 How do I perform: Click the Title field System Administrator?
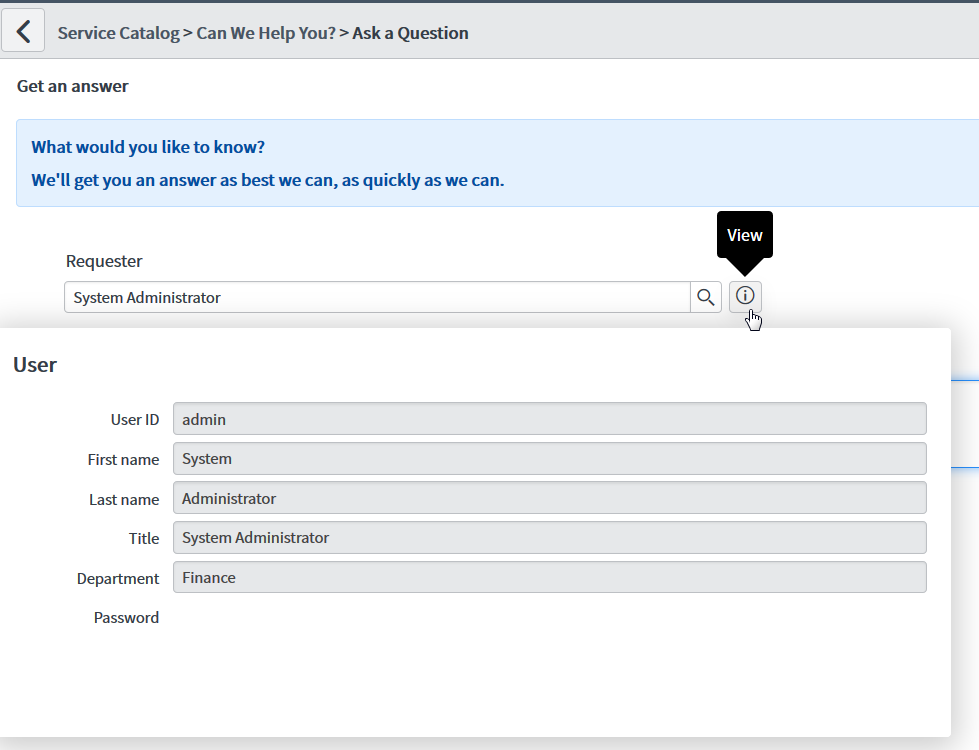[549, 537]
